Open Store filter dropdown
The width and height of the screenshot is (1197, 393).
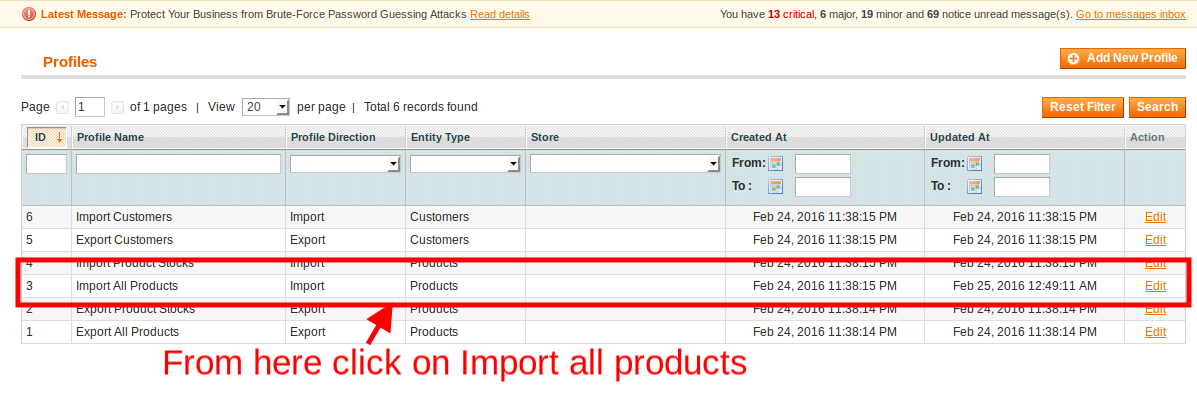coord(625,164)
